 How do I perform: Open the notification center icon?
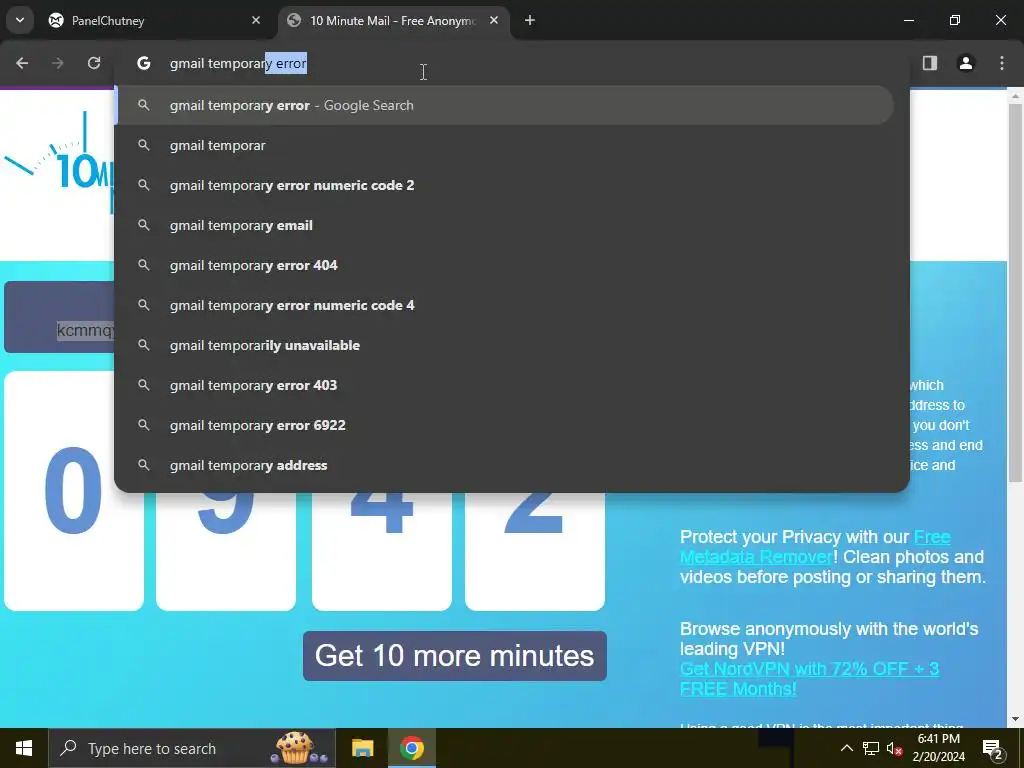click(993, 748)
